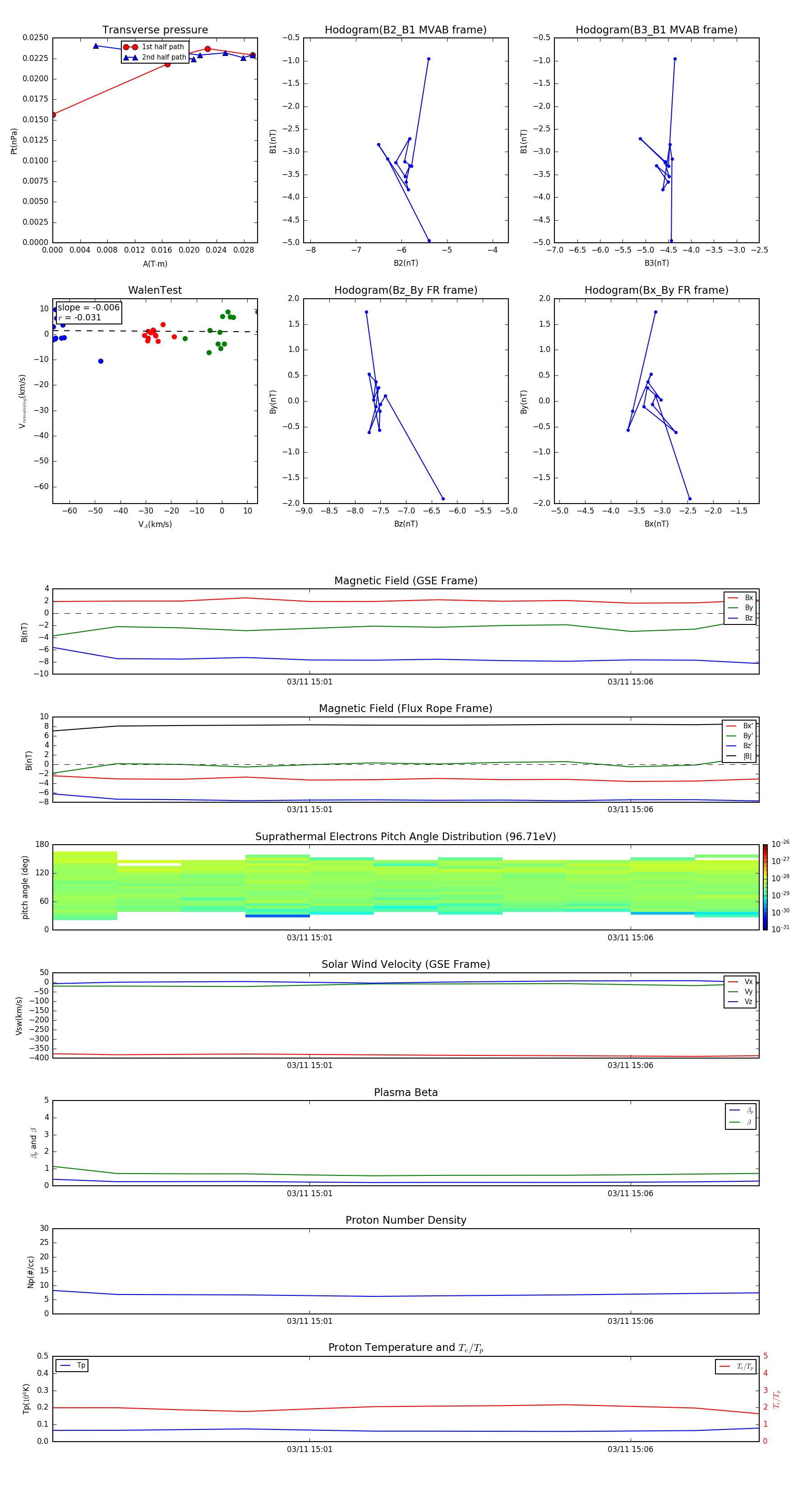The height and width of the screenshot is (1489, 812).
Task: Click the Bx' legend entry in Flux Rope panel
Action: 740,726
